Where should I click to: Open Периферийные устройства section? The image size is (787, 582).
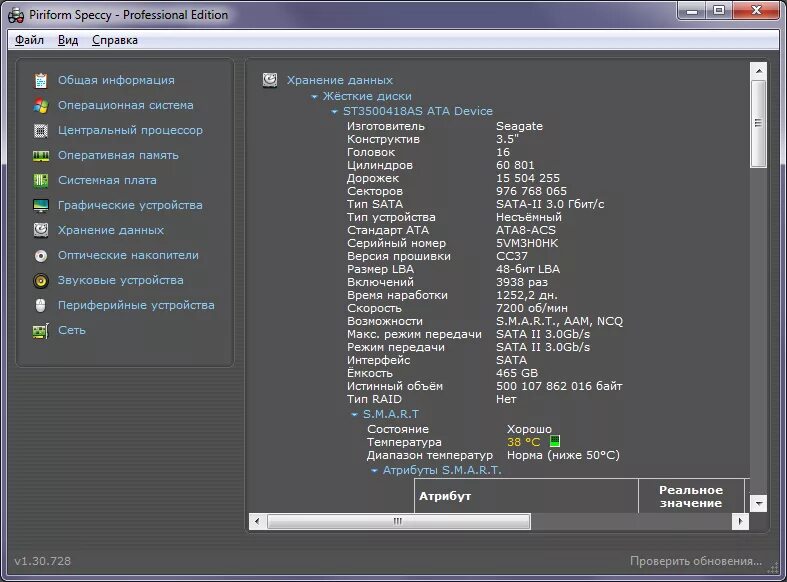(x=136, y=305)
